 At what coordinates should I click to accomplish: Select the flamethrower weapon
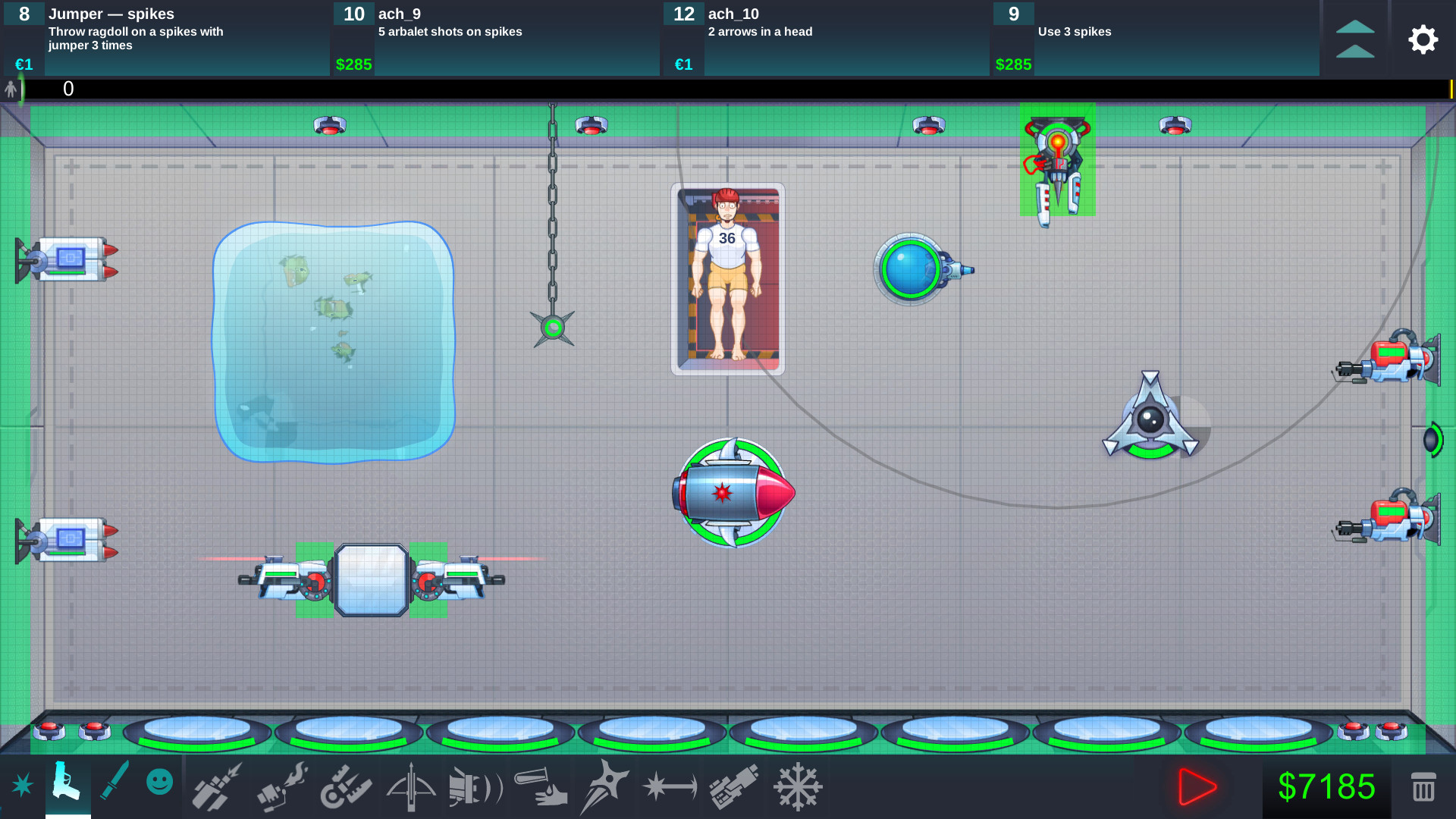pyautogui.click(x=280, y=786)
